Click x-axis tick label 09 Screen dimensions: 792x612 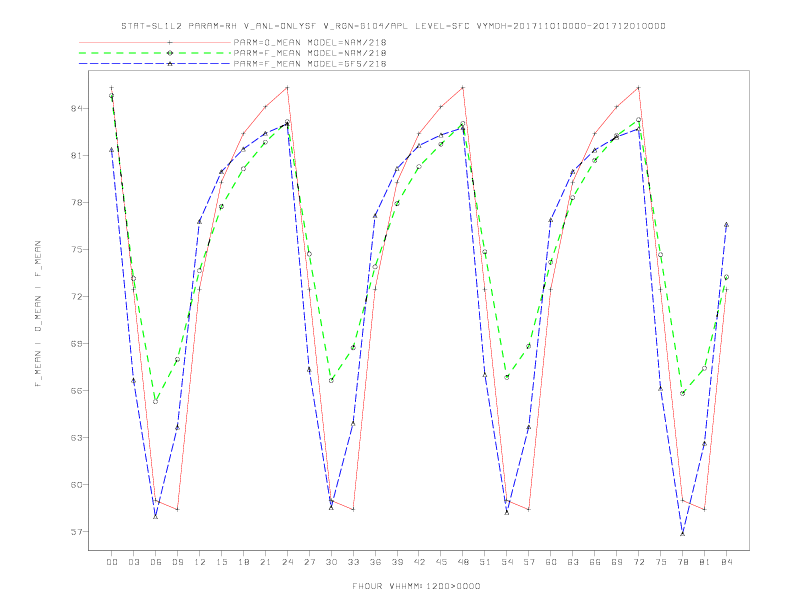coord(177,562)
